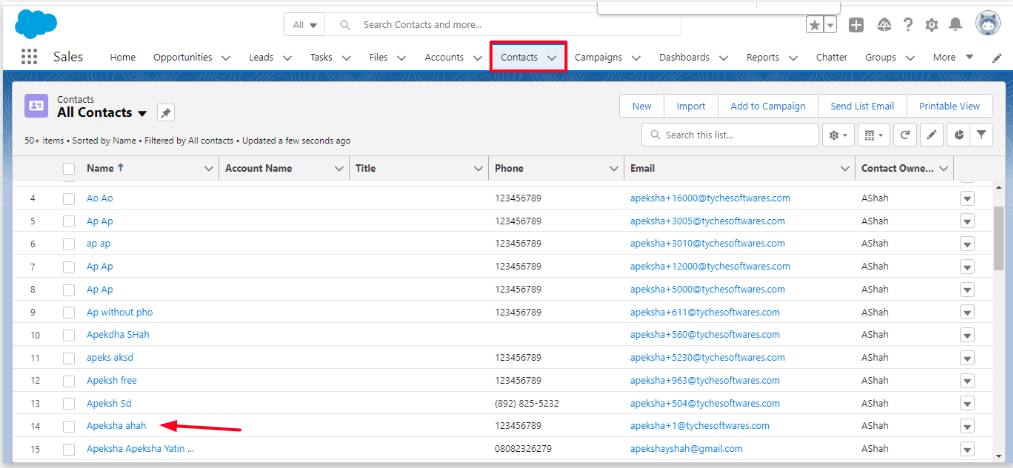Image resolution: width=1013 pixels, height=468 pixels.
Task: Select the checkbox for Ao Ao row
Action: [x=69, y=198]
